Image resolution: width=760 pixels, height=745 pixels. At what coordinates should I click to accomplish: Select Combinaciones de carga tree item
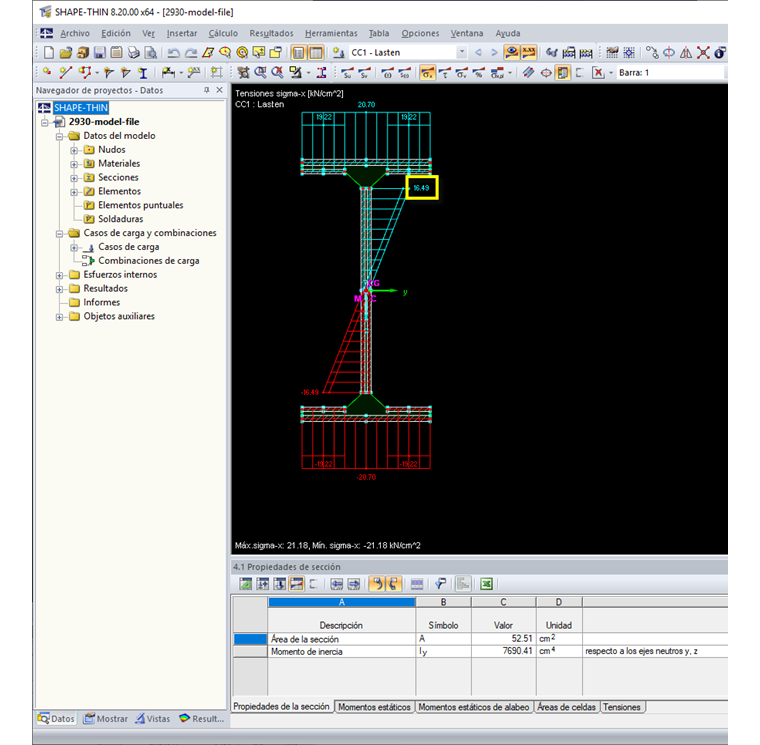coord(149,261)
